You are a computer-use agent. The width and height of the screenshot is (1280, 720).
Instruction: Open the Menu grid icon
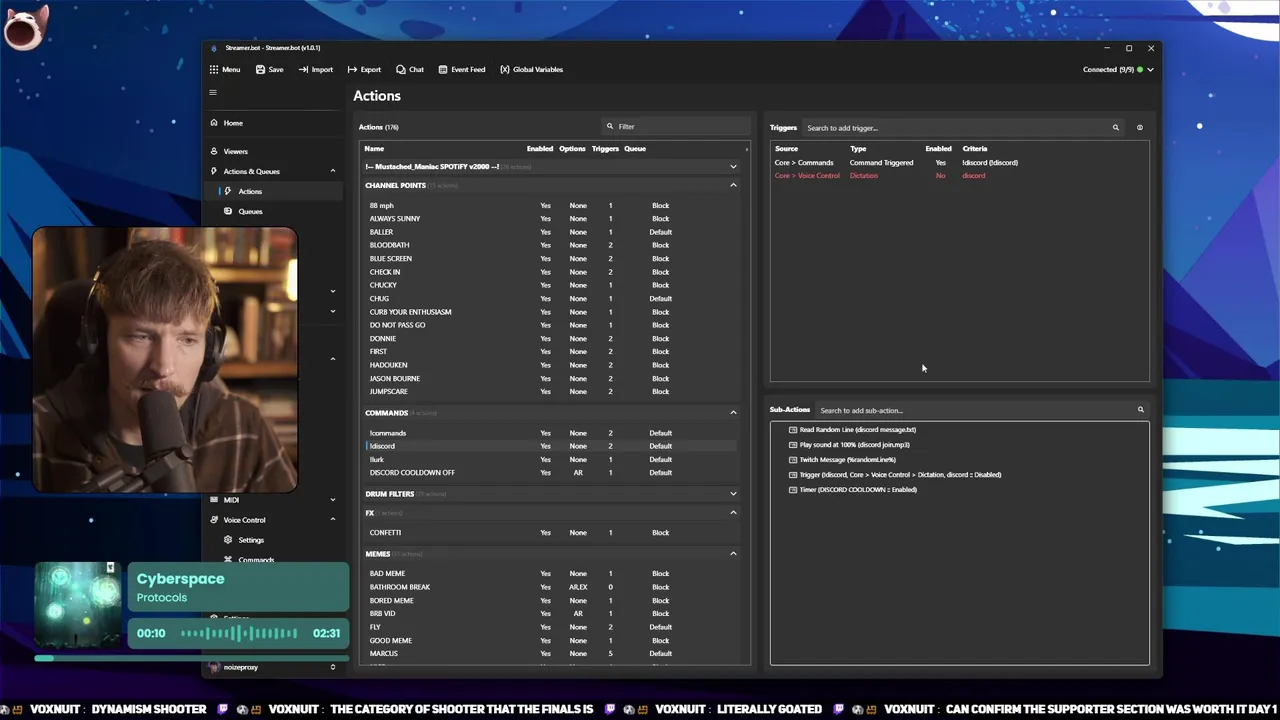coord(214,70)
